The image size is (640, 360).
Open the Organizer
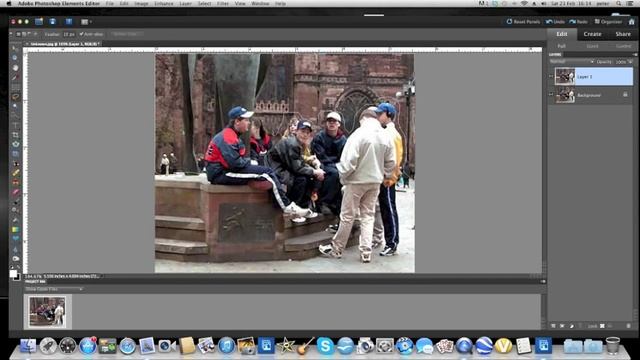click(608, 22)
